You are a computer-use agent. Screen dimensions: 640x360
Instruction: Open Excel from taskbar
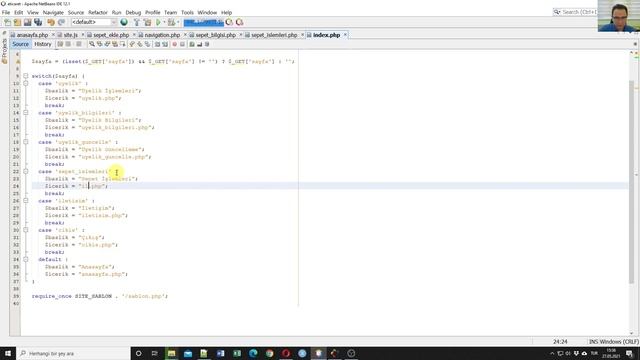237,353
